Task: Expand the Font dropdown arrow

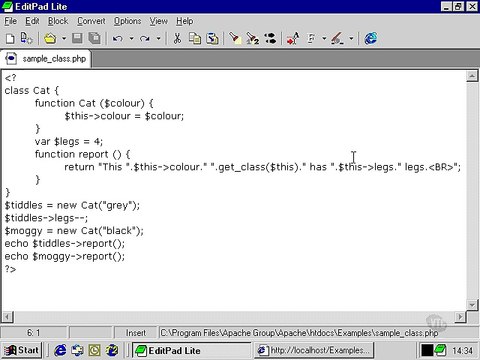Action: [324, 39]
